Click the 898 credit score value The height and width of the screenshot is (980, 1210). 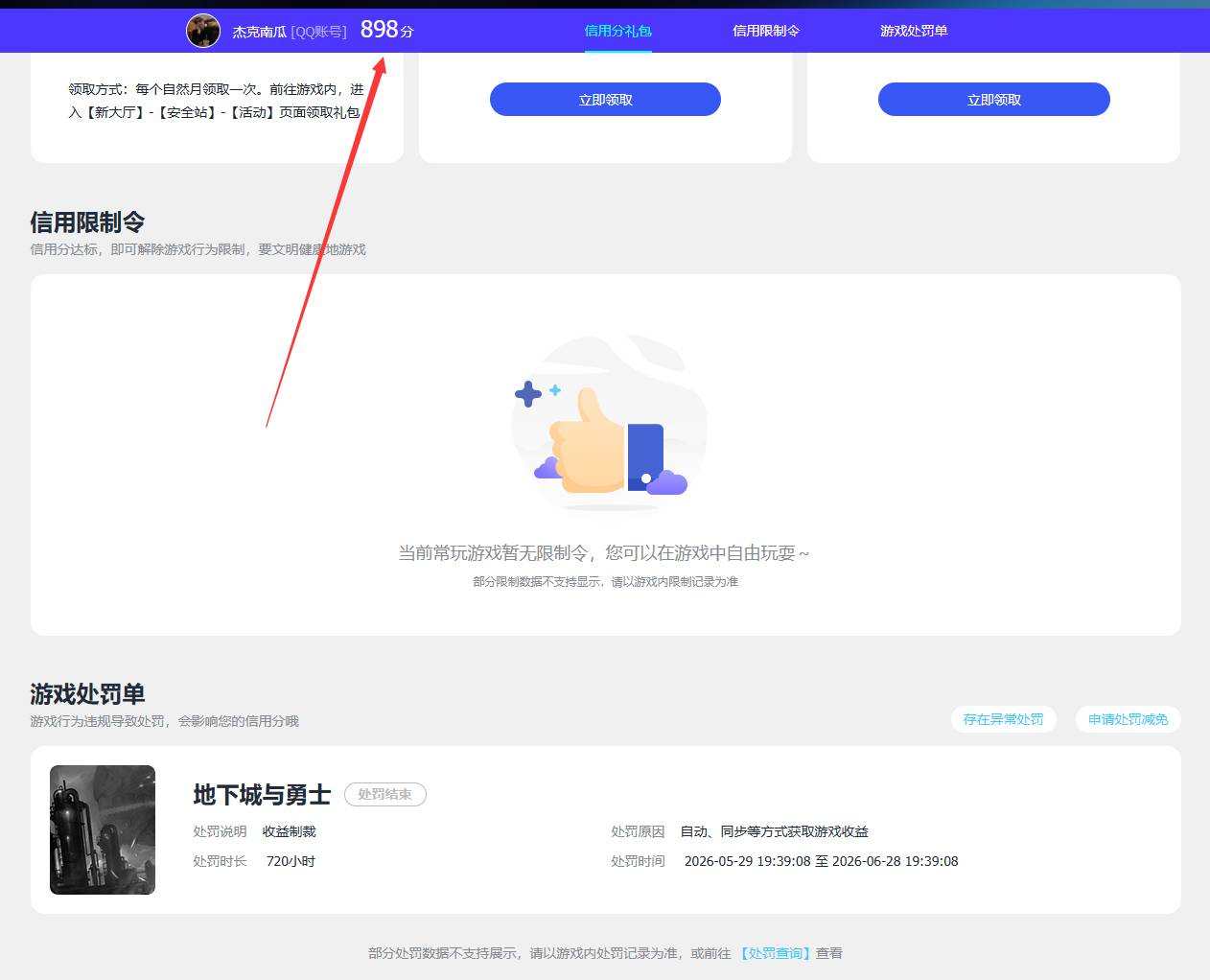point(380,30)
